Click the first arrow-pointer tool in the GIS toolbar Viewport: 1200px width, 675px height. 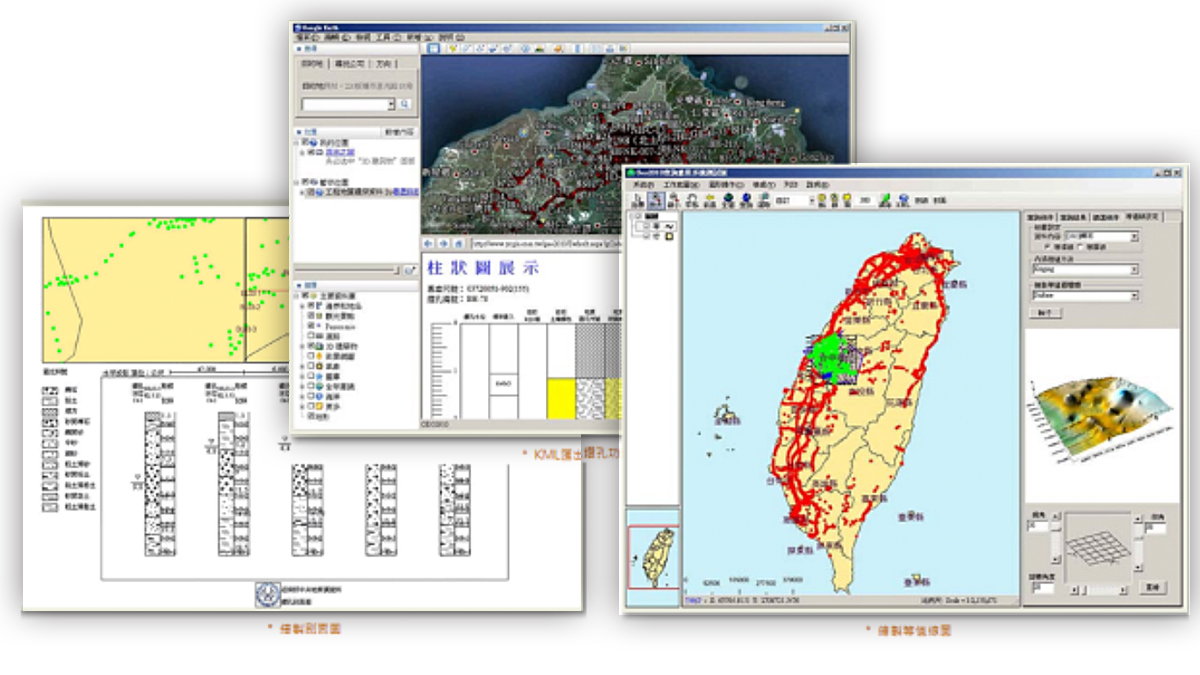pos(637,200)
